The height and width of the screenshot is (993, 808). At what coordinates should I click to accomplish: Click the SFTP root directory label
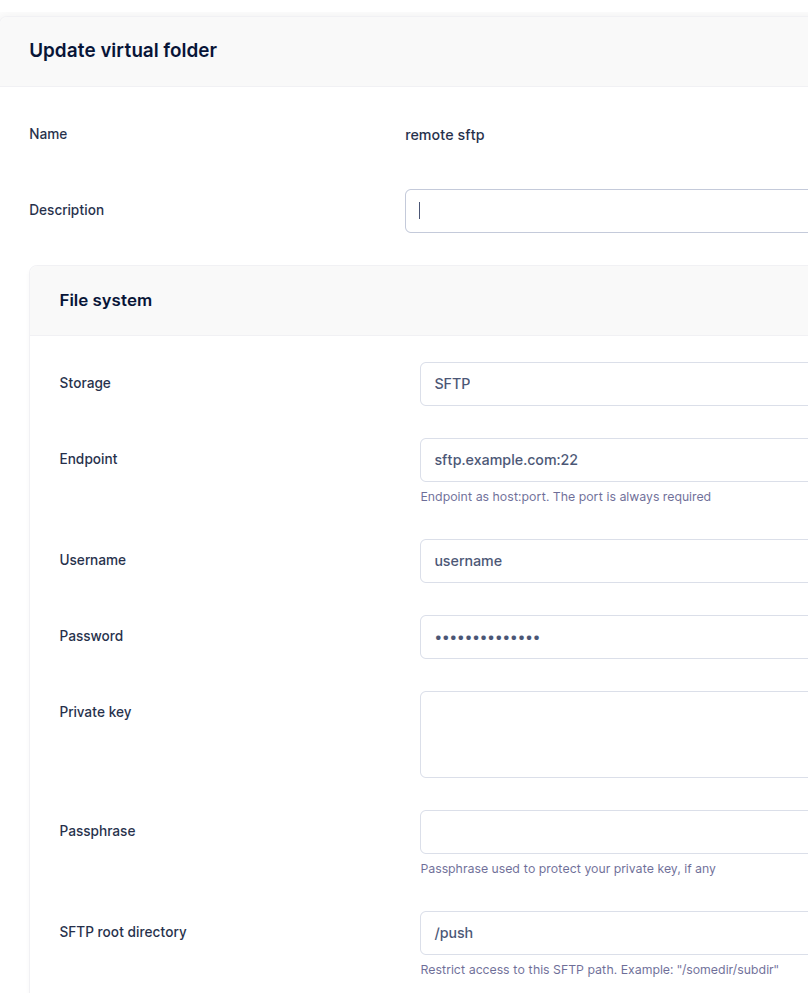click(x=123, y=932)
